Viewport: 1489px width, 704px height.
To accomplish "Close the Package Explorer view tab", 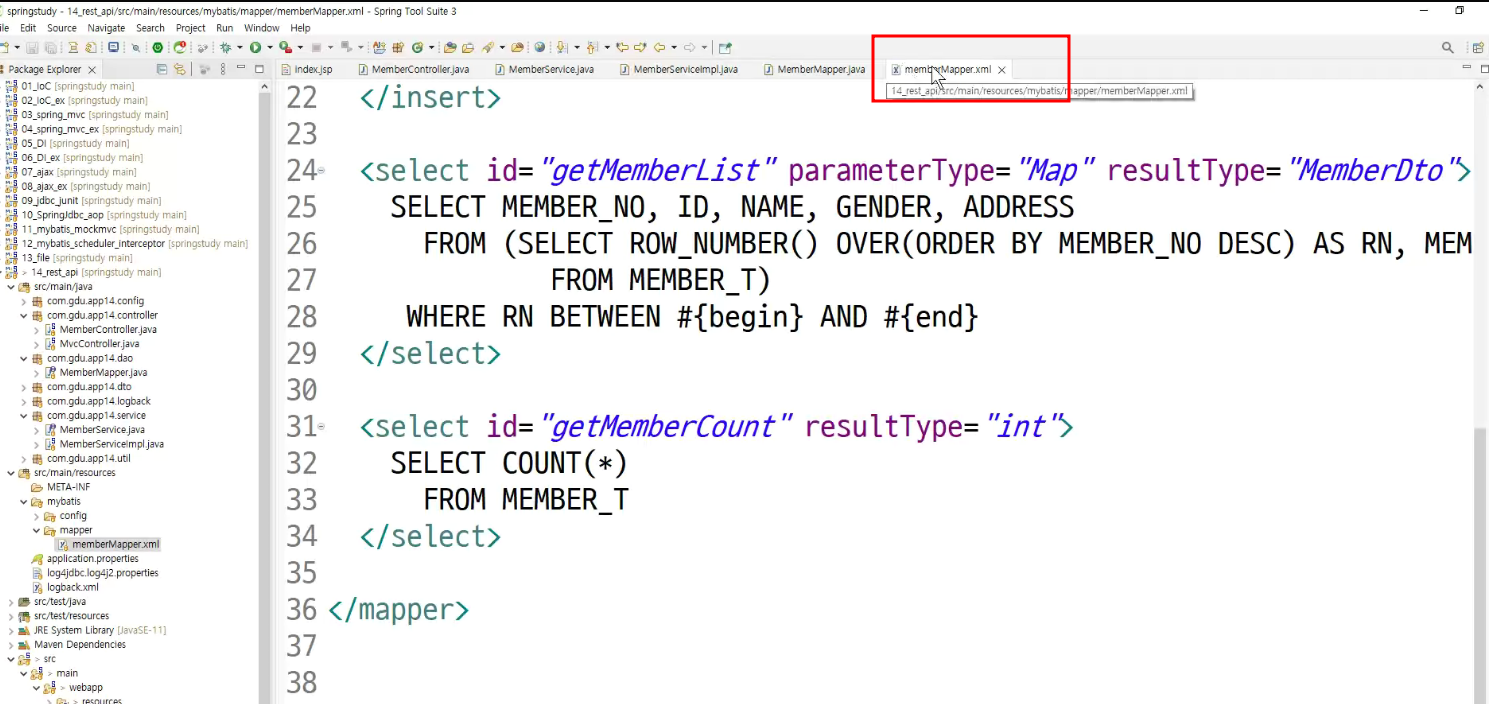I will click(x=92, y=70).
